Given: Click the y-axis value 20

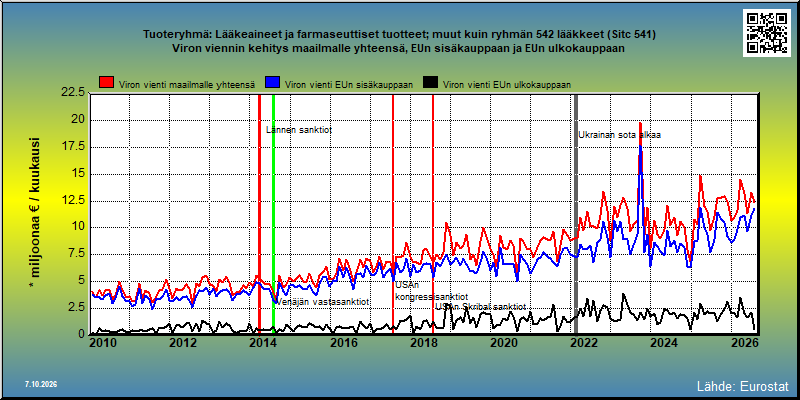Looking at the screenshot, I should tap(78, 120).
